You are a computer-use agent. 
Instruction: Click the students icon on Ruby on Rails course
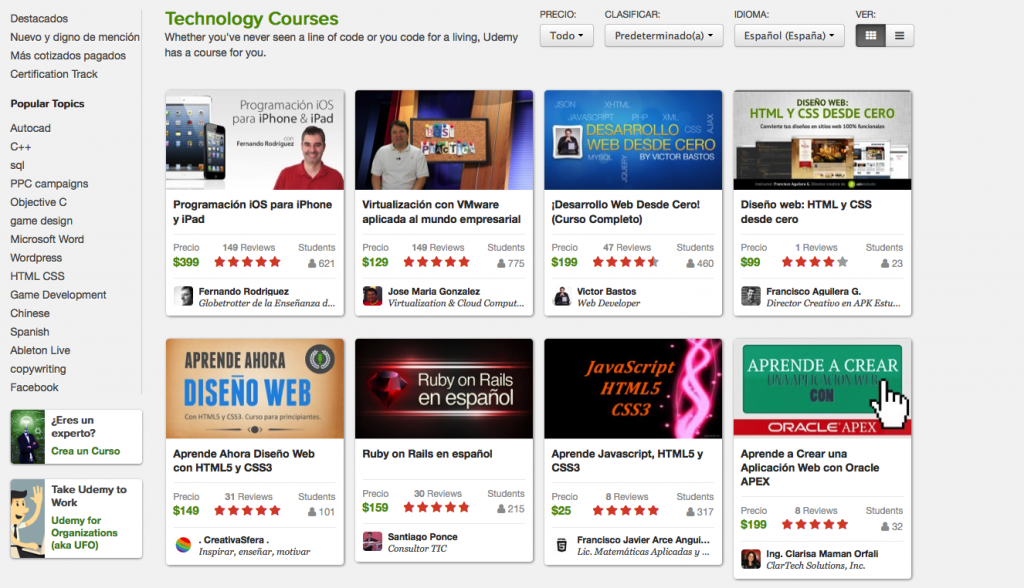coord(503,508)
